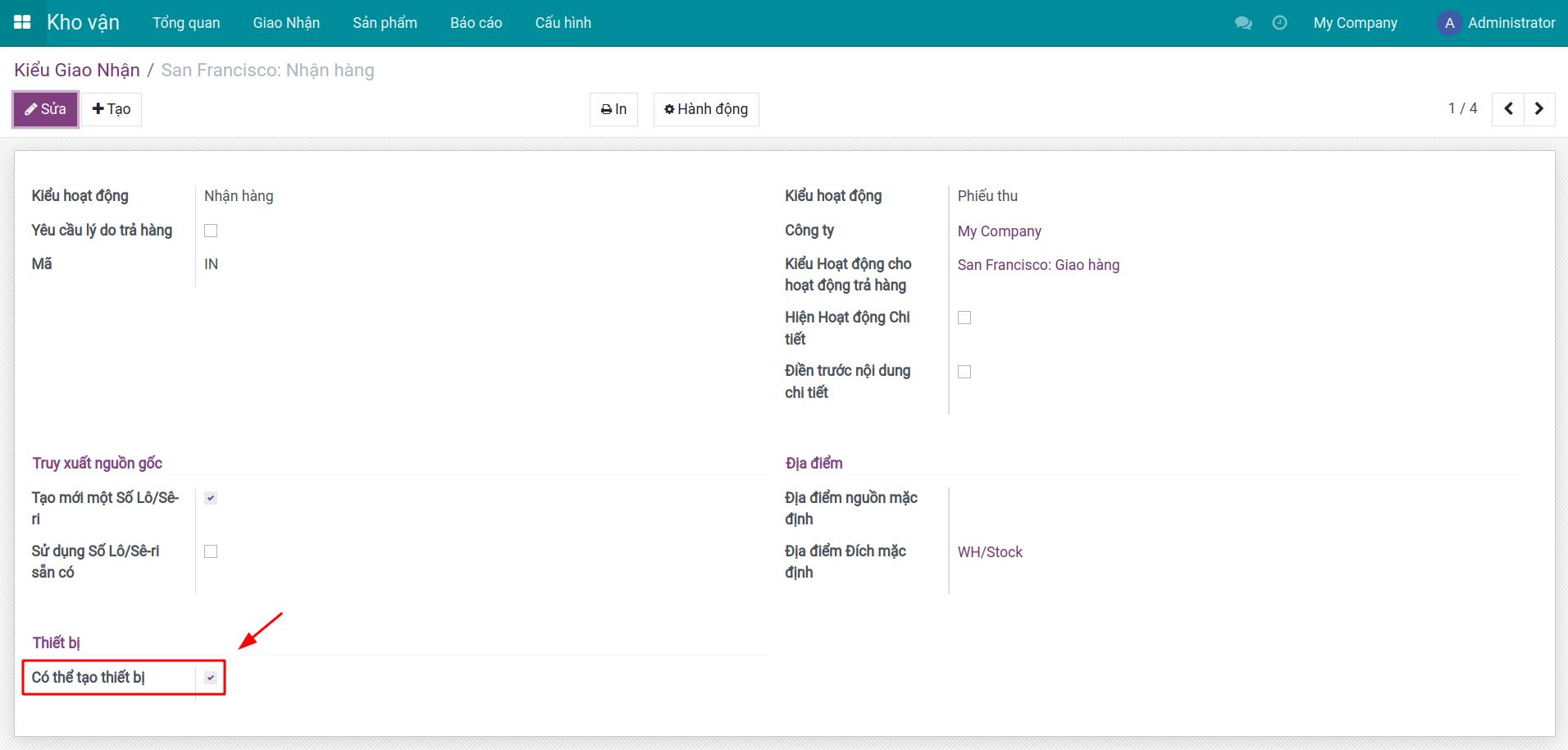Viewport: 1568px width, 750px height.
Task: Click the Tạo create button
Action: (x=112, y=109)
